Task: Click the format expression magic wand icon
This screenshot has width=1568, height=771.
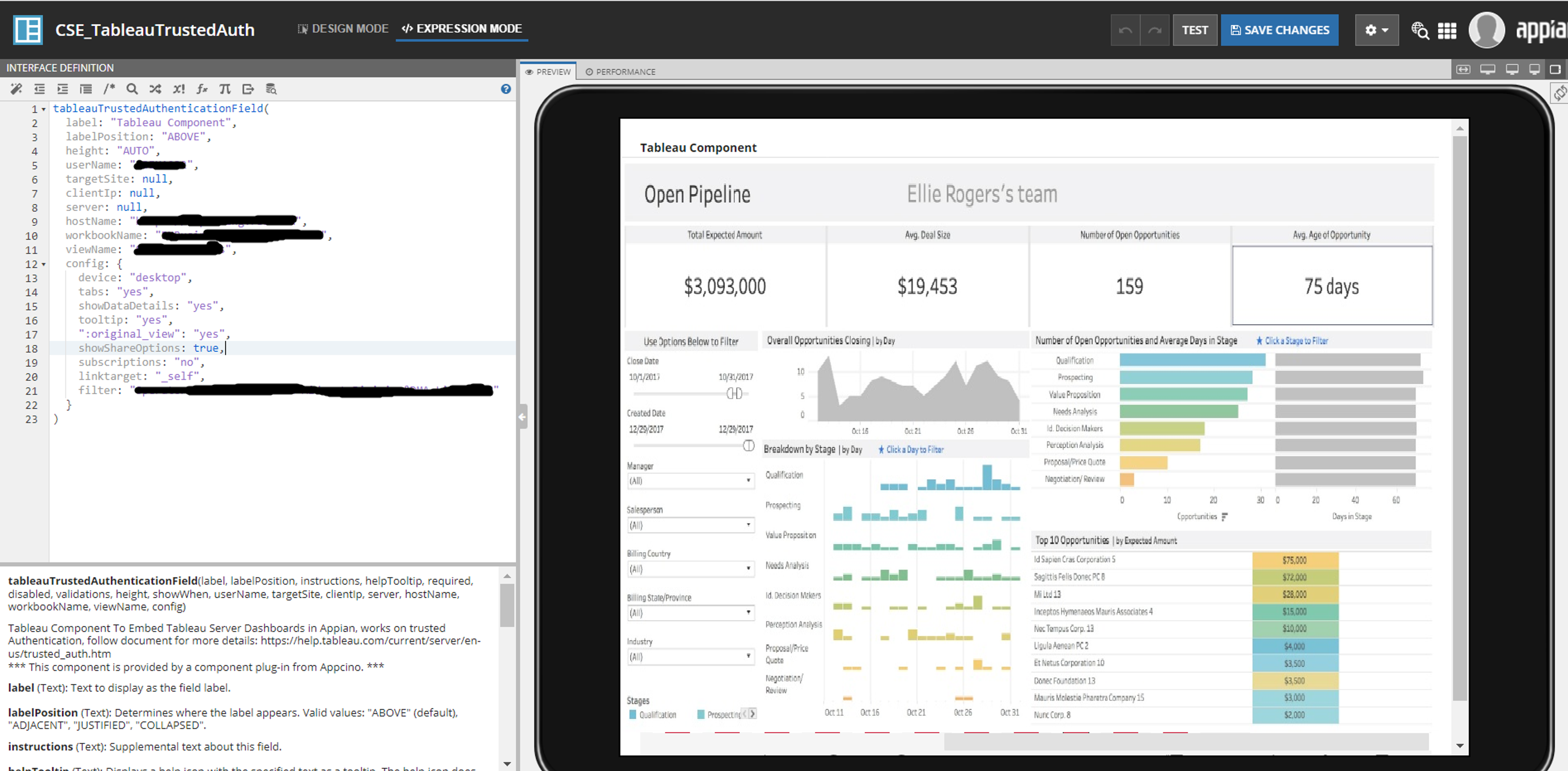Action: 16,89
